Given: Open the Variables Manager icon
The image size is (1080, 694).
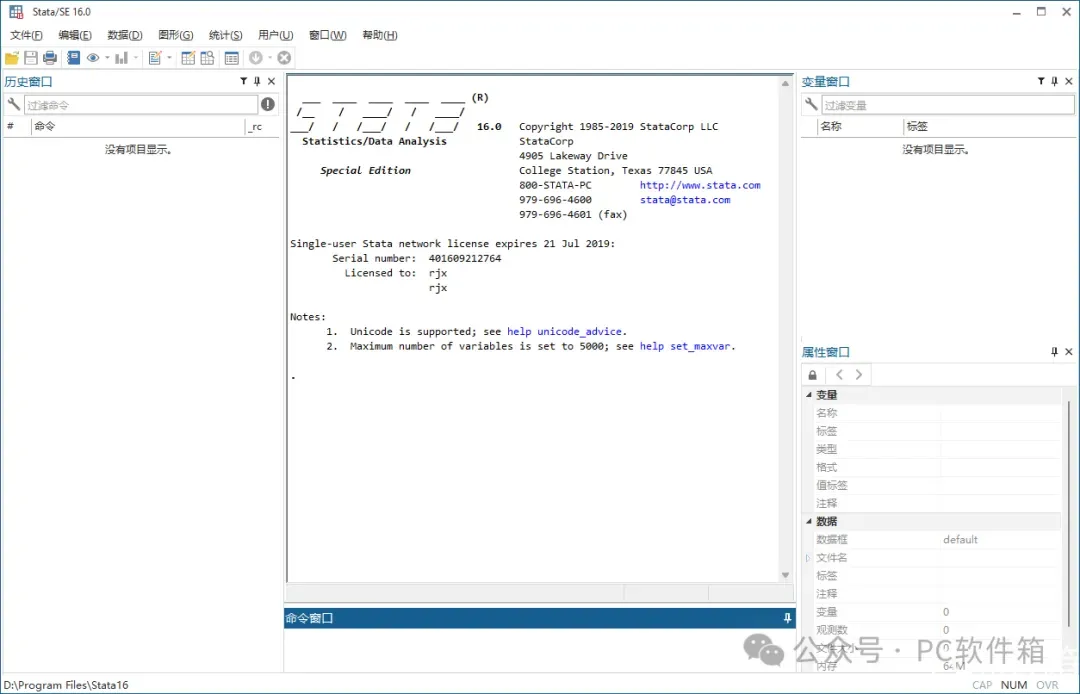Looking at the screenshot, I should point(232,58).
